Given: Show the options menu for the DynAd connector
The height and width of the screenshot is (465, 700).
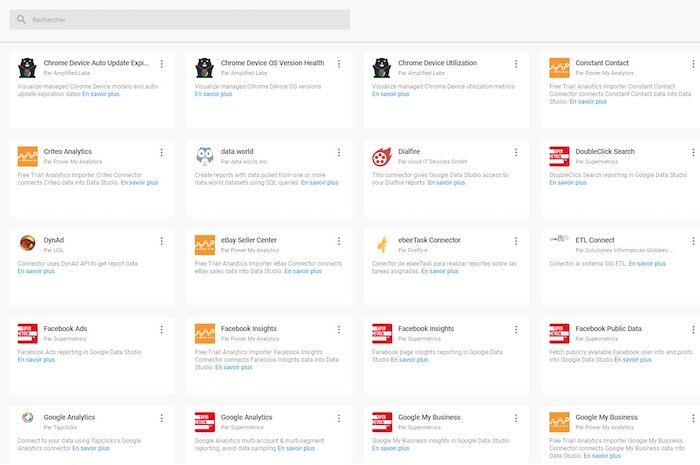Looking at the screenshot, I should [x=161, y=241].
